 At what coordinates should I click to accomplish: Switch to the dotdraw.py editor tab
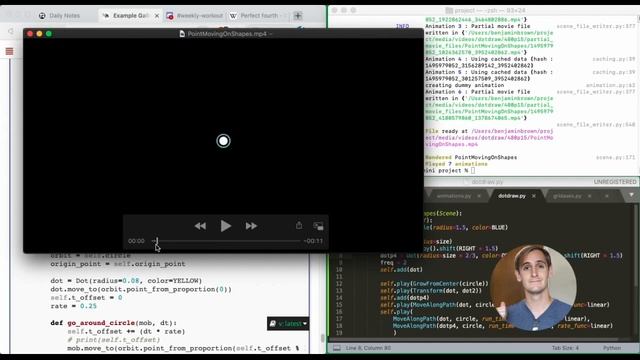[x=512, y=196]
